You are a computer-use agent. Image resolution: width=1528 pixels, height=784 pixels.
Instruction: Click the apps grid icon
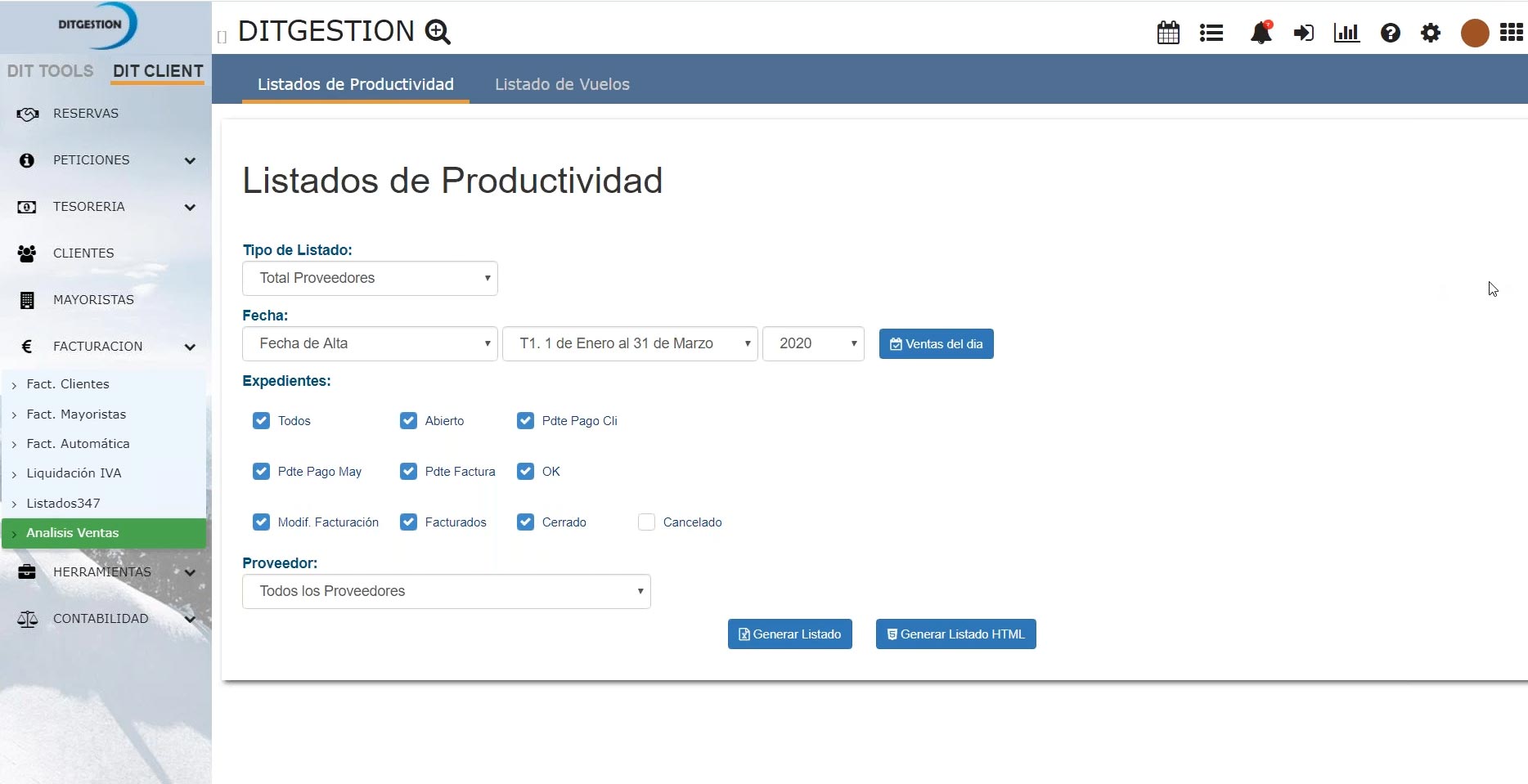coord(1511,33)
